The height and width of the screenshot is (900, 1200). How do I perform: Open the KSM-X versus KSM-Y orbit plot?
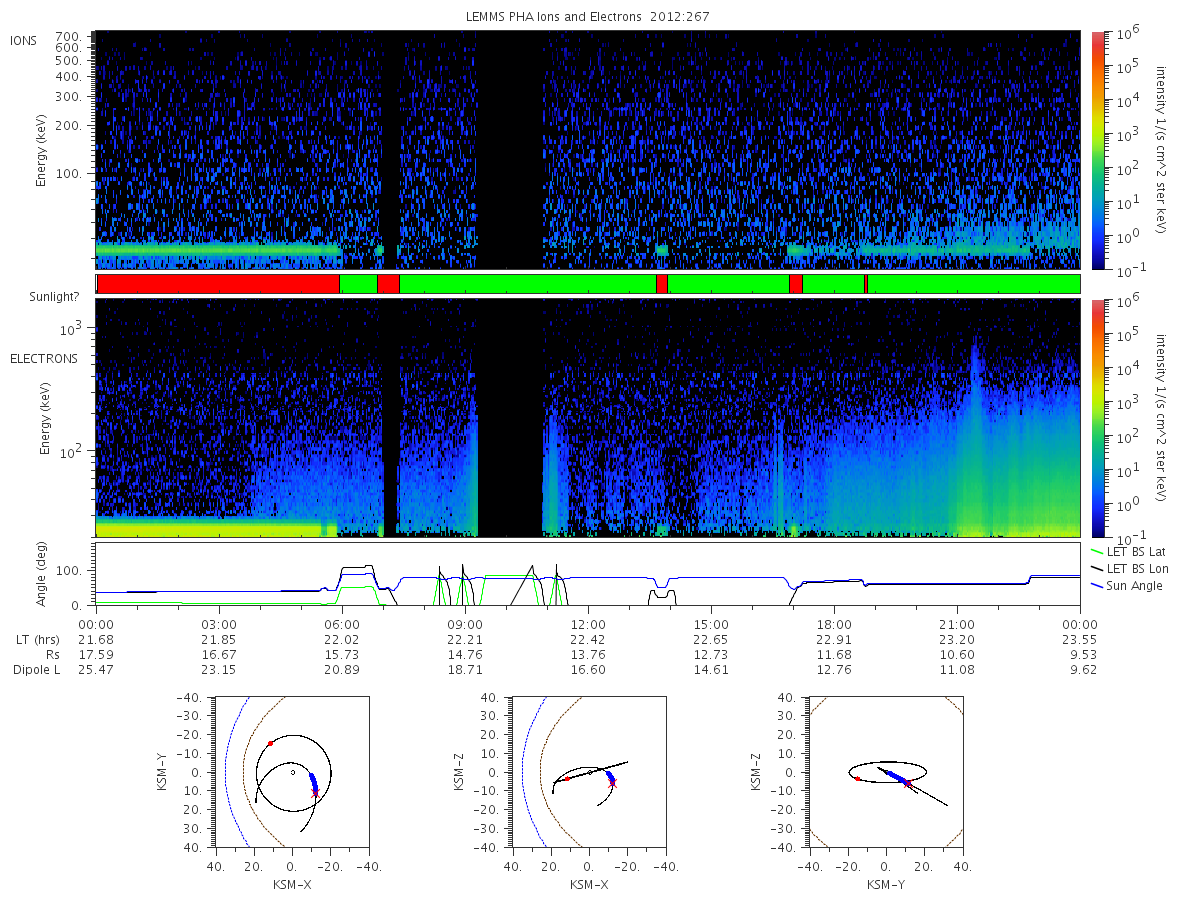(x=291, y=772)
